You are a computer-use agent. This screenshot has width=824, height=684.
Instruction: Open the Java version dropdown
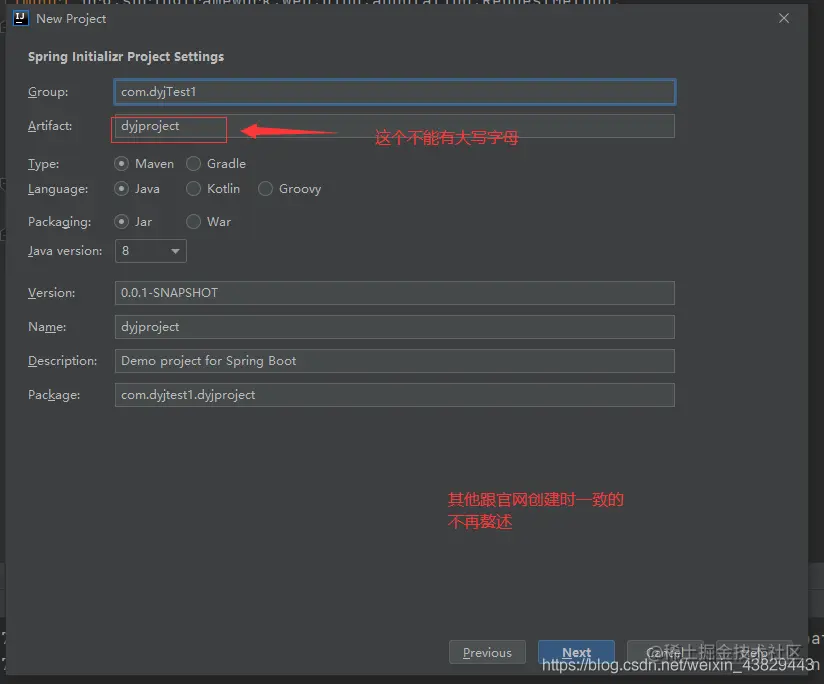click(150, 251)
